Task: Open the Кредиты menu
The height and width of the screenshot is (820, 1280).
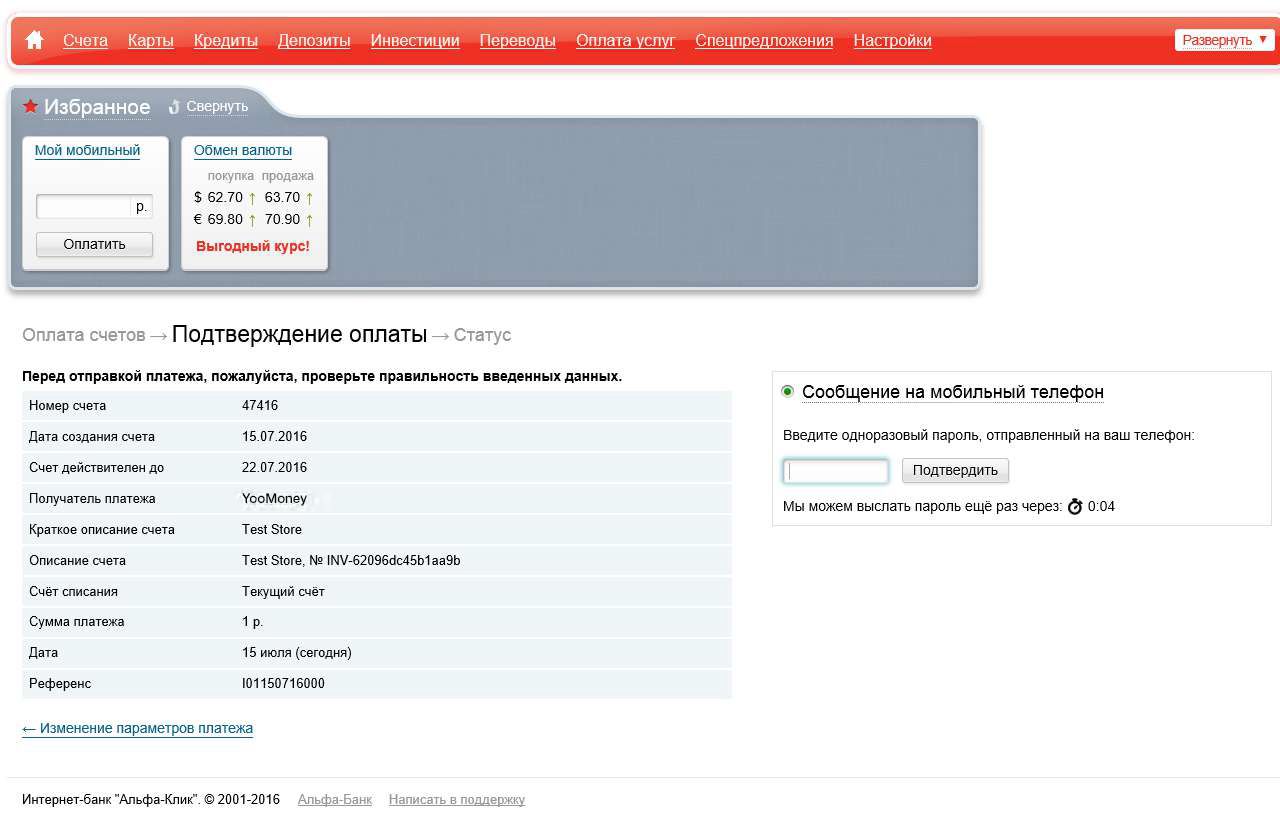Action: click(226, 40)
